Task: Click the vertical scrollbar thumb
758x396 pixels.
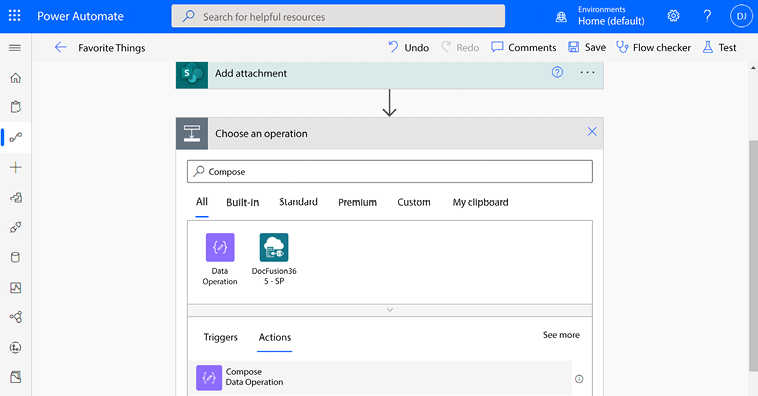Action: click(753, 256)
